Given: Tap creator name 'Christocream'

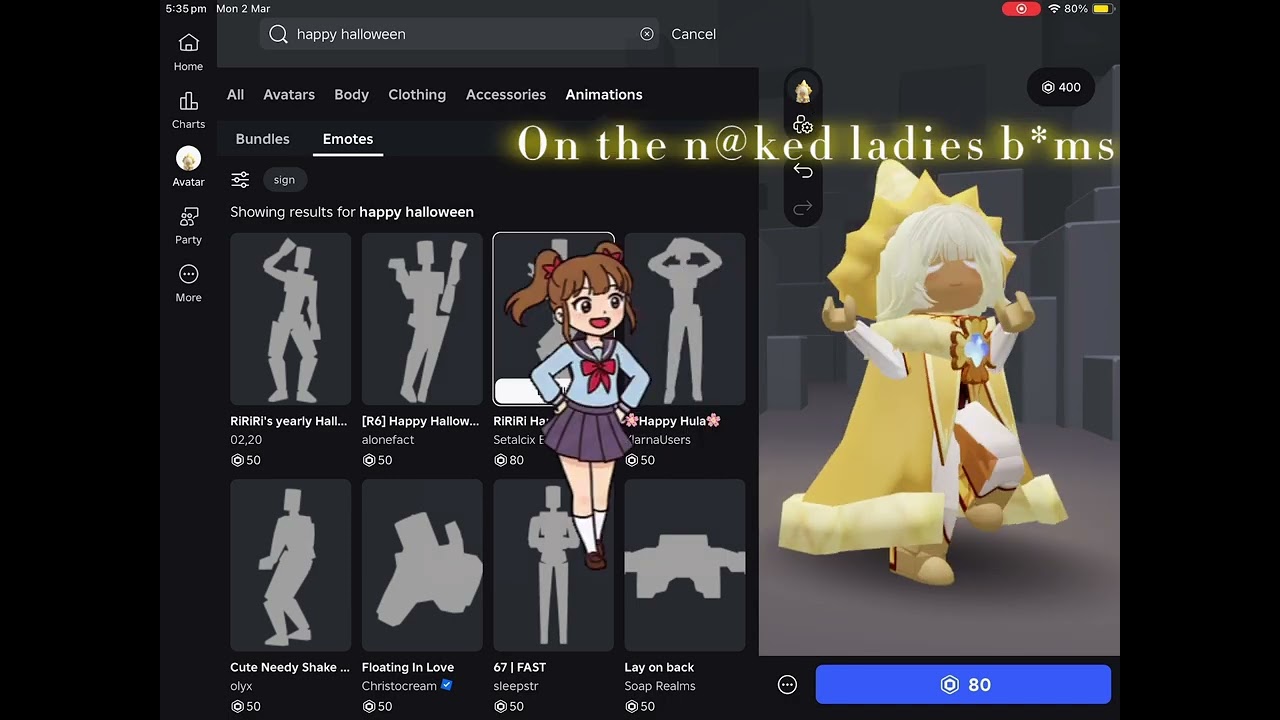Looking at the screenshot, I should (399, 686).
